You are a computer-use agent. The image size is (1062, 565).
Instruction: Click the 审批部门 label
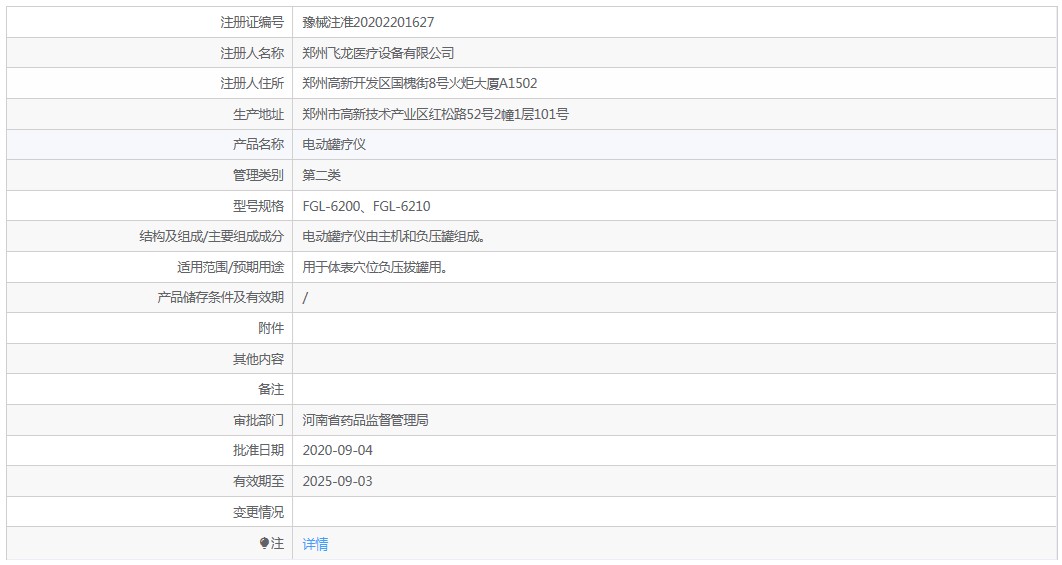pos(258,420)
